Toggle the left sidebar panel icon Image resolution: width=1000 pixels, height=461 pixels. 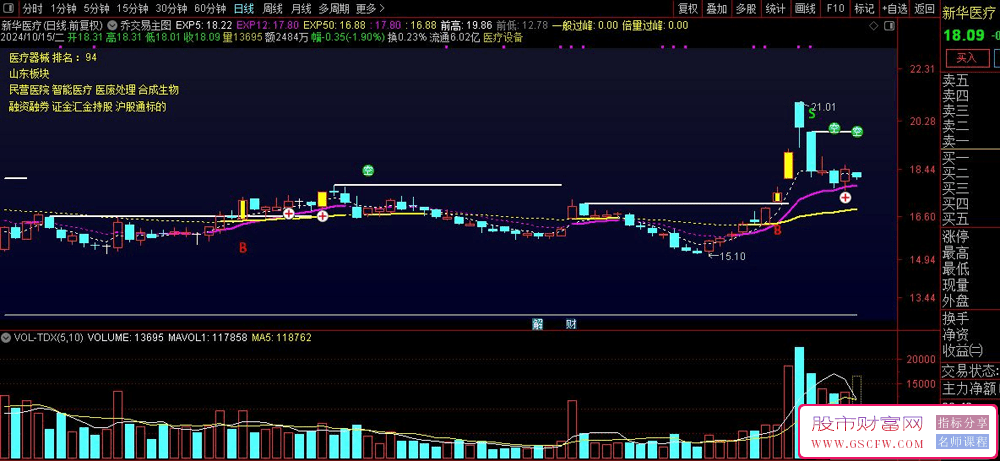tap(9, 9)
